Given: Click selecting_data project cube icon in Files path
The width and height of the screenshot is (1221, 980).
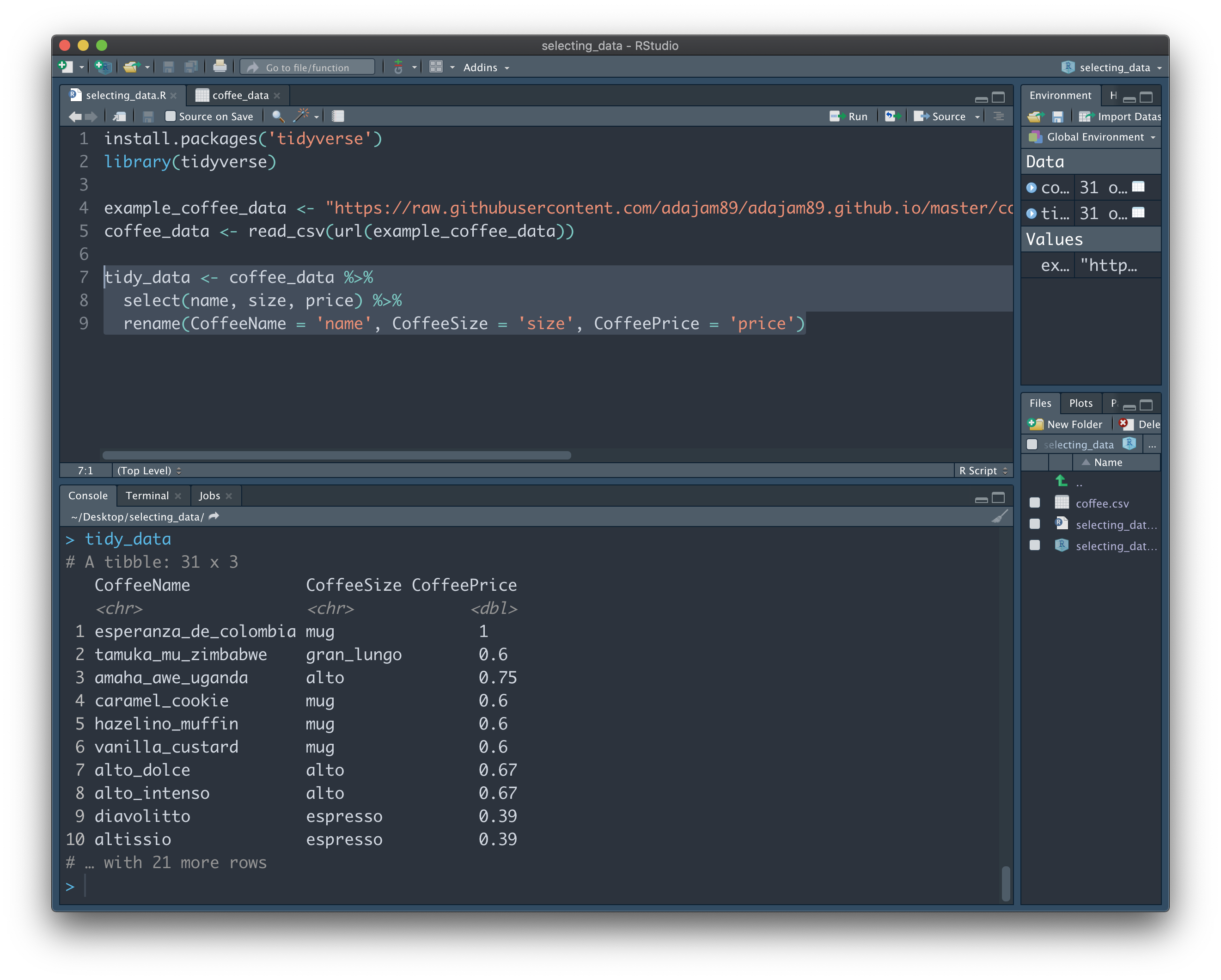Looking at the screenshot, I should tap(1129, 444).
